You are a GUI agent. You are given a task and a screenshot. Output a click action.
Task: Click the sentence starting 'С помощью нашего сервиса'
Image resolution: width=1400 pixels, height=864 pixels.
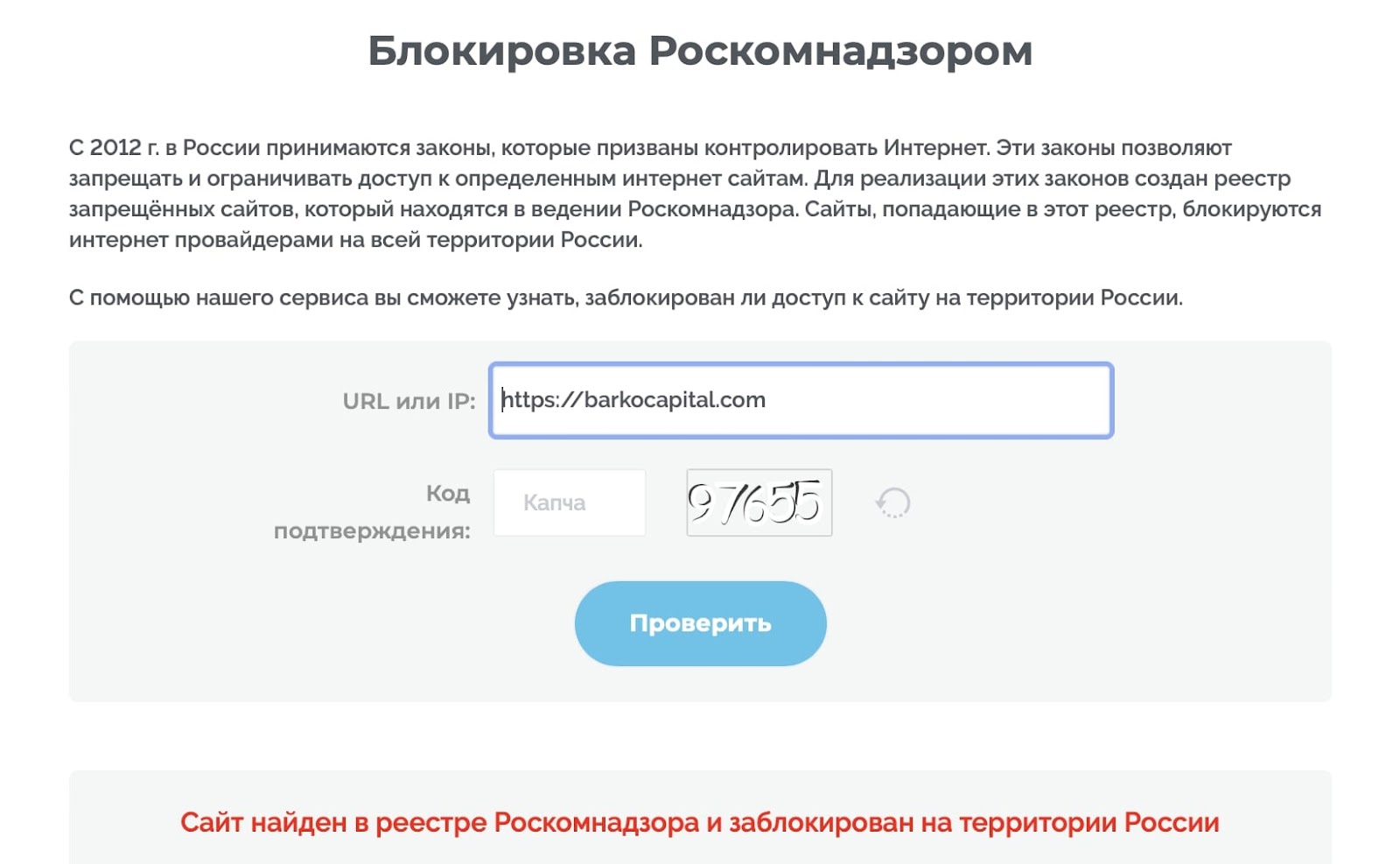pos(626,298)
